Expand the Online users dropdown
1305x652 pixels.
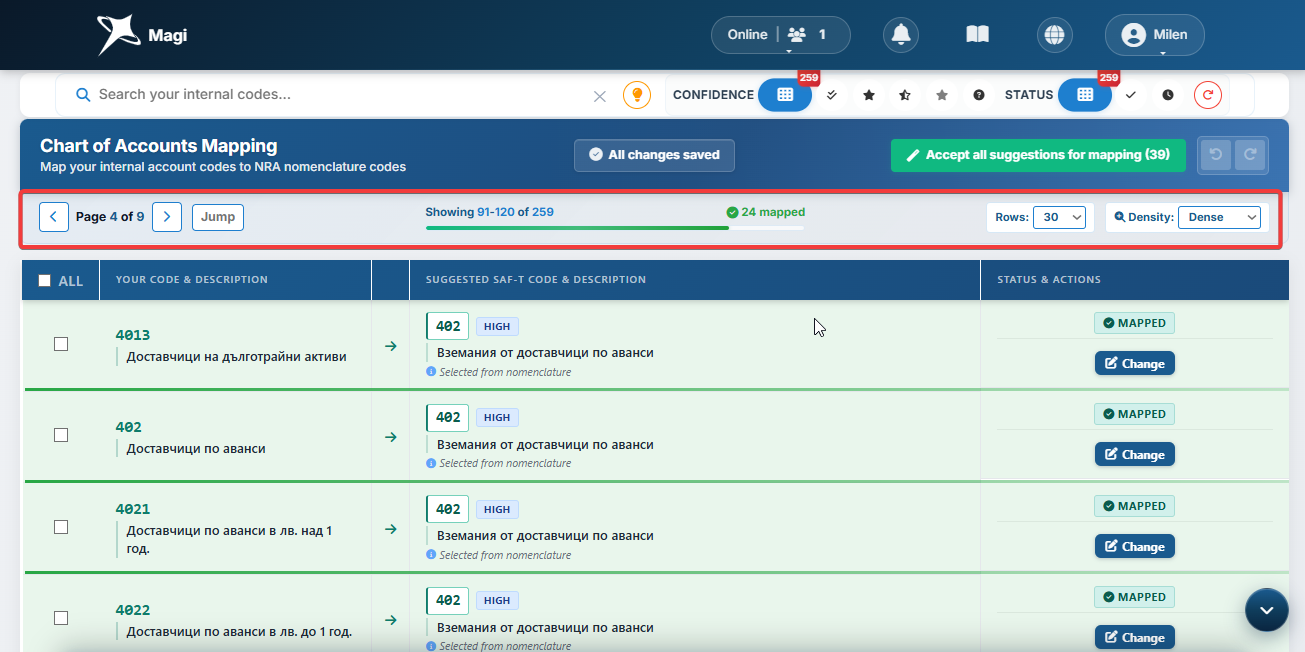point(781,35)
